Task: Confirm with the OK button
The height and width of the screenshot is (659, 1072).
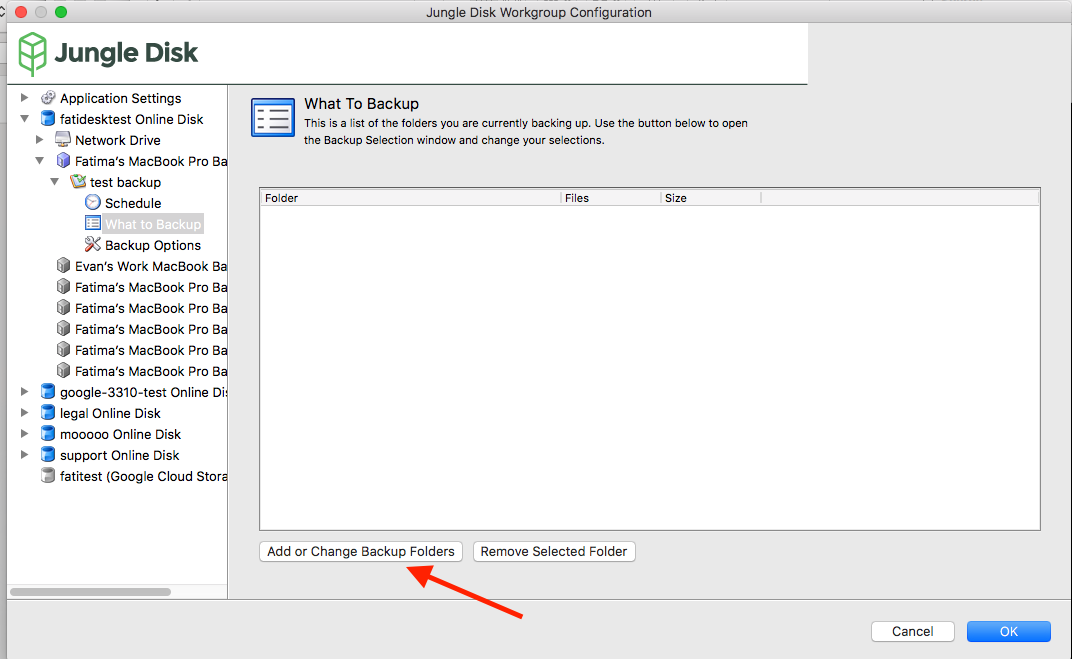Action: [x=1008, y=632]
